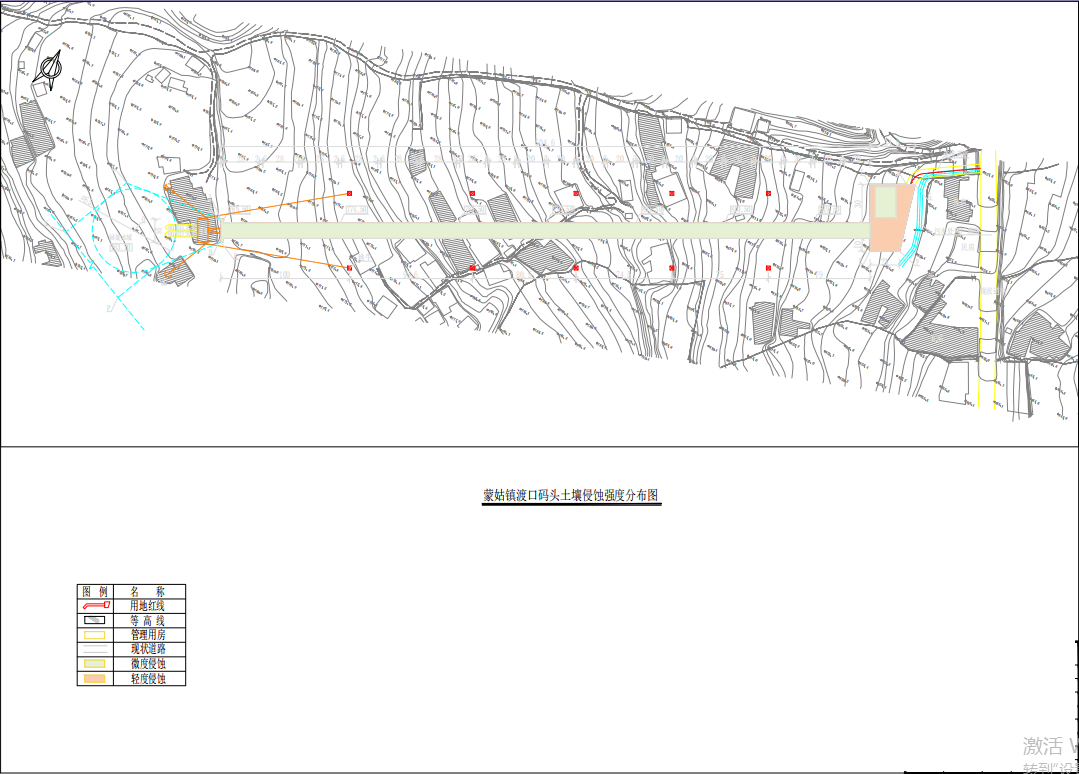The image size is (1079, 774).
Task: Click the north arrow compass symbol
Action: point(50,70)
